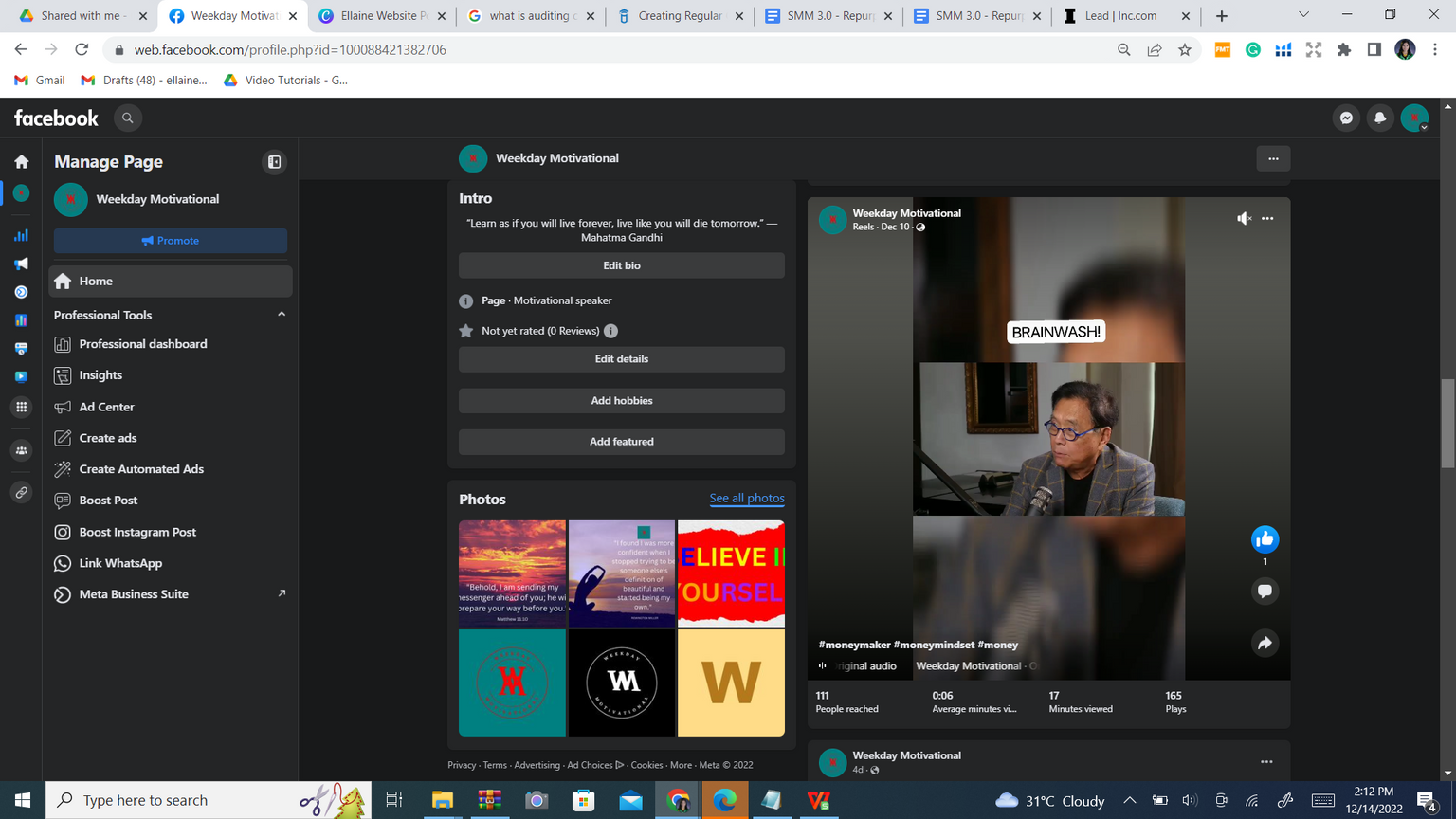Switch to Creating Regular browser tab
The height and width of the screenshot is (819, 1456).
point(679,16)
